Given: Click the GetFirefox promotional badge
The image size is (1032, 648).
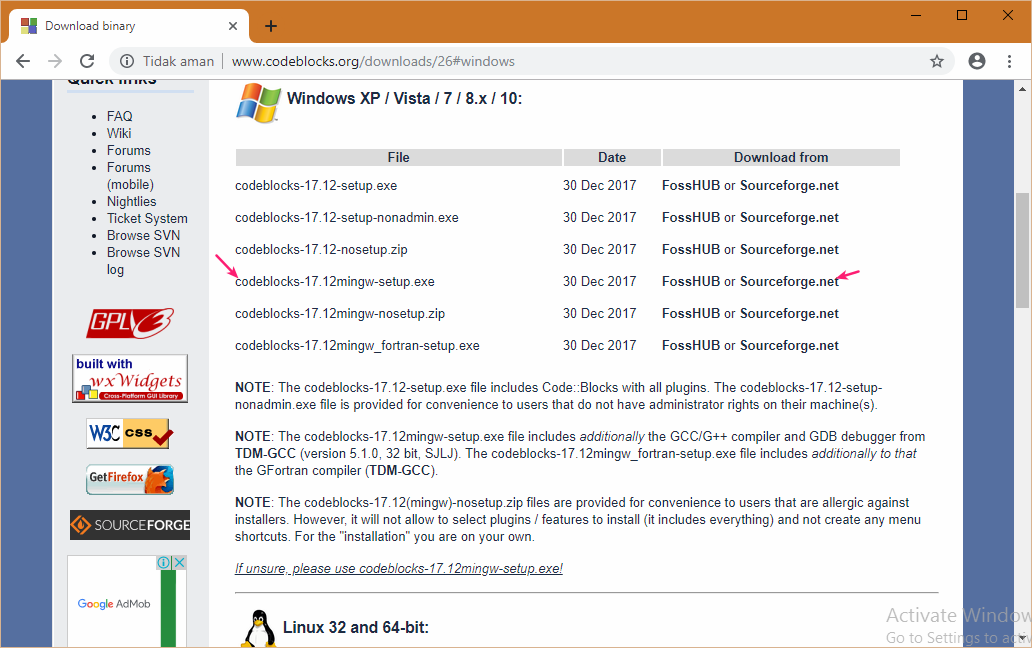Looking at the screenshot, I should (129, 479).
